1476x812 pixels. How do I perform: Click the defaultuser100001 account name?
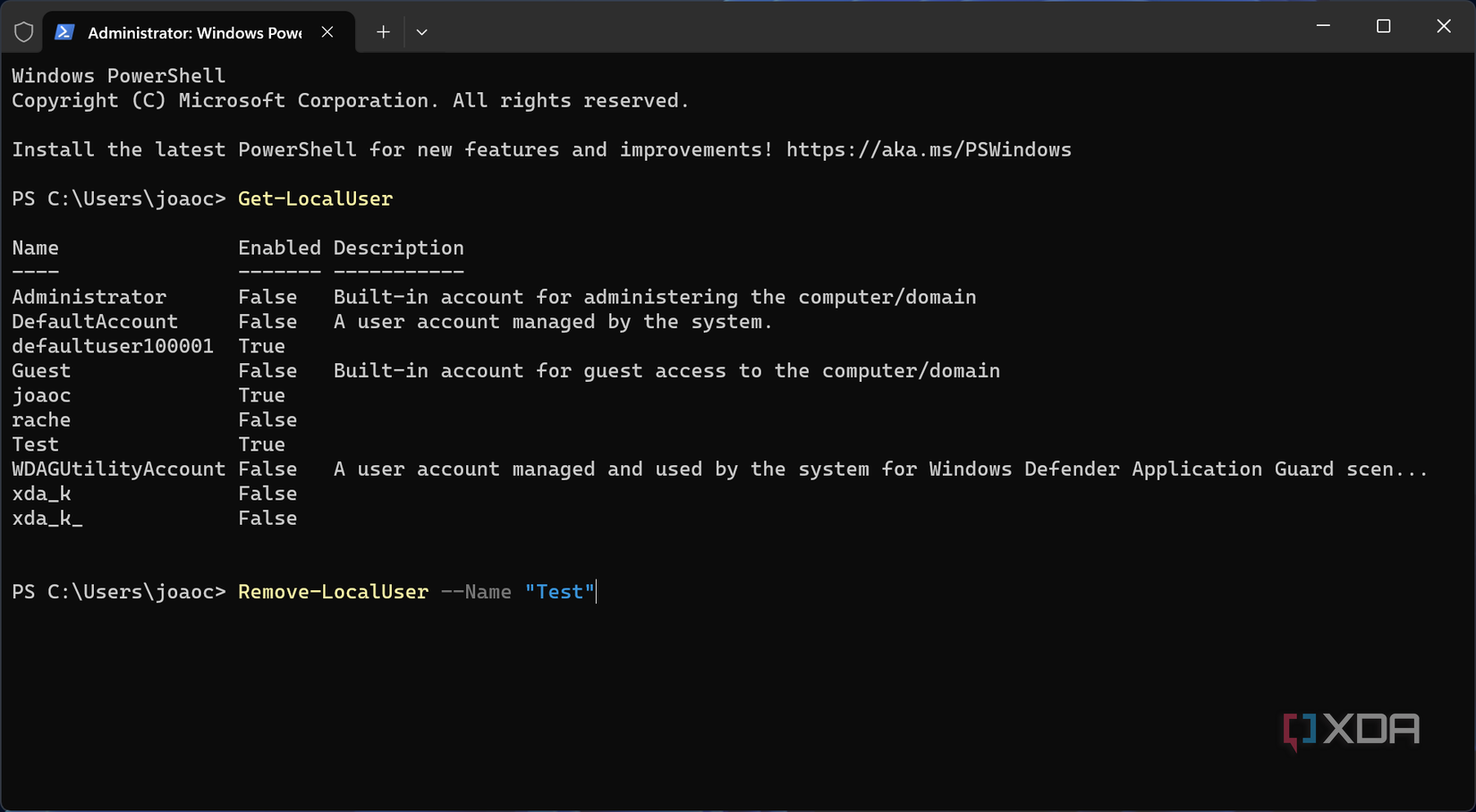click(x=113, y=347)
